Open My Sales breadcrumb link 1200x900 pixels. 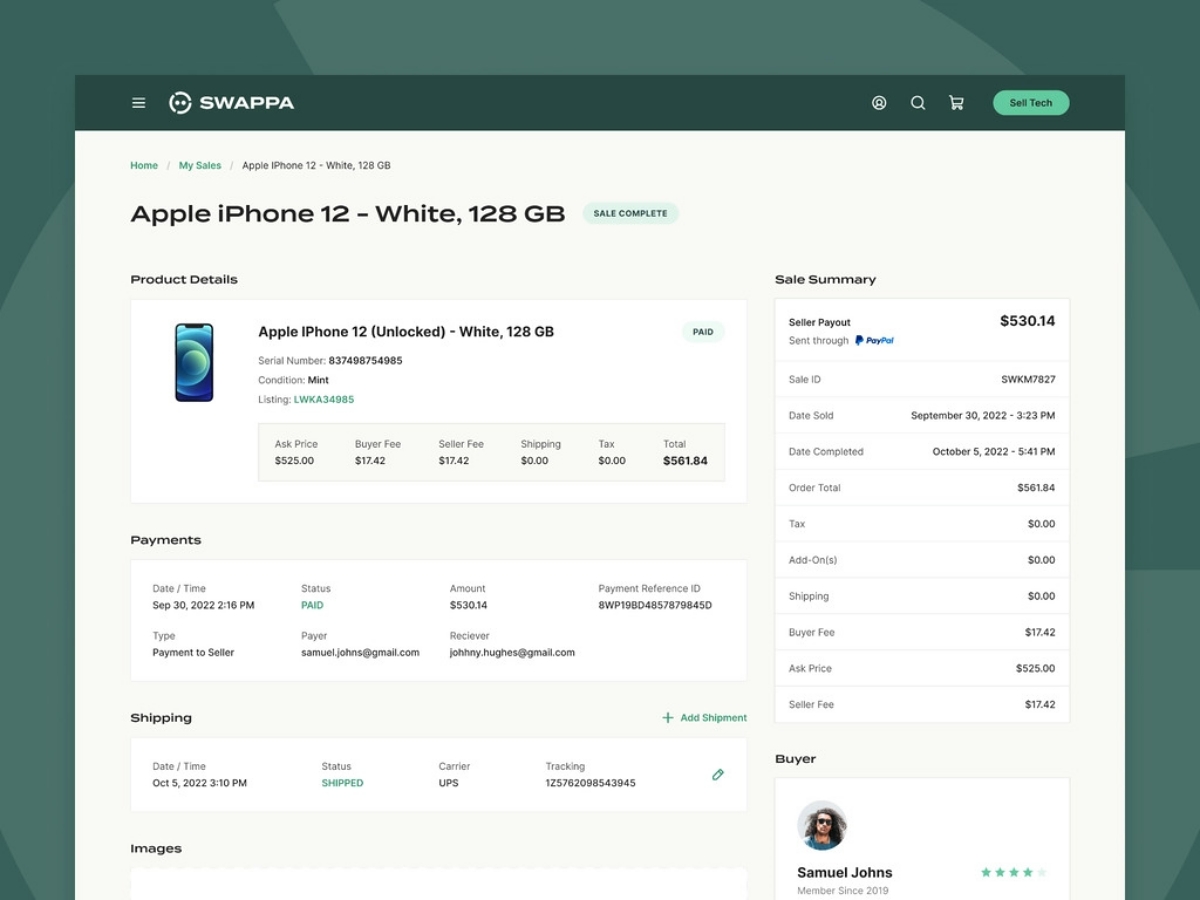200,166
